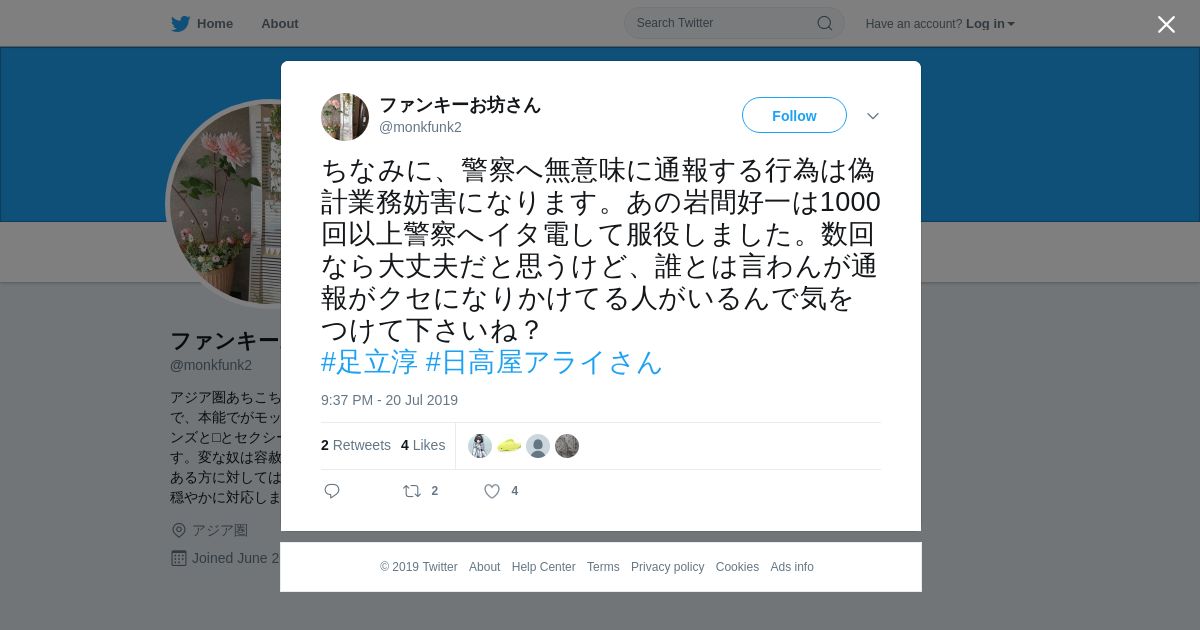The height and width of the screenshot is (630, 1200).
Task: Close the tweet overlay with the X
Action: click(1166, 24)
